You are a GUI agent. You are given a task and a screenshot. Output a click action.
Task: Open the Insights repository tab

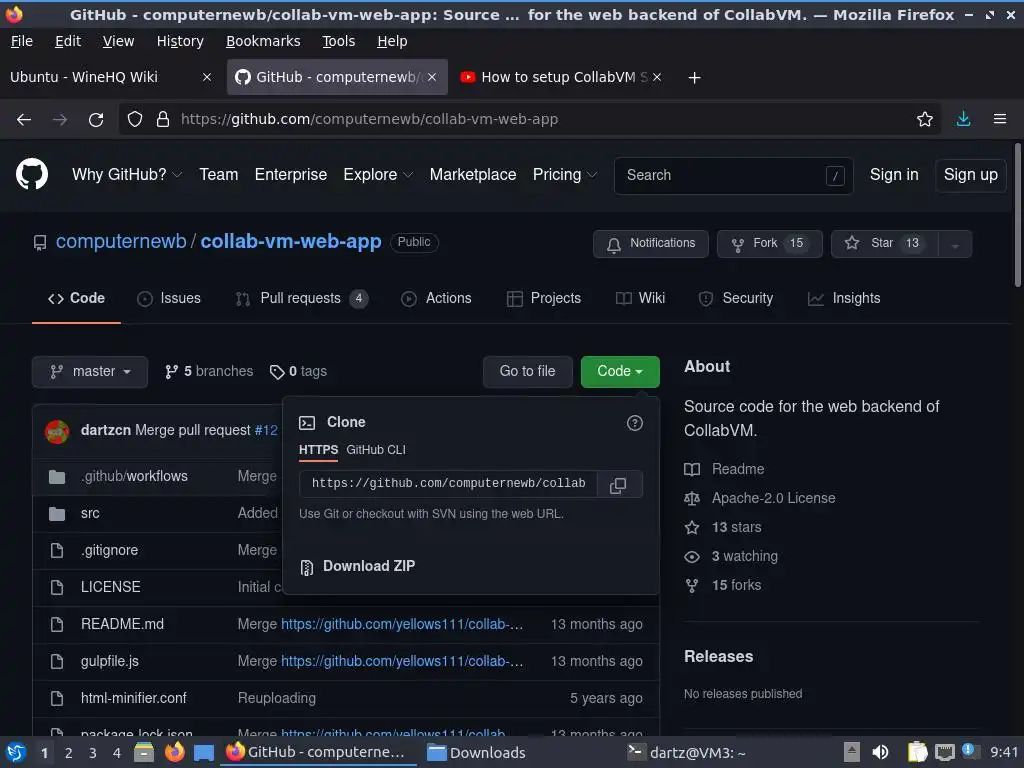[844, 298]
